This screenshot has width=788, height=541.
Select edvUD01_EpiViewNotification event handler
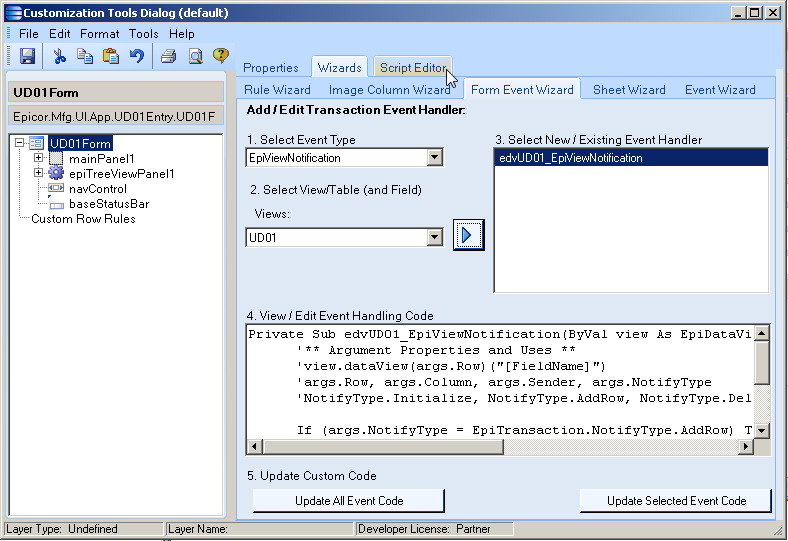(x=631, y=158)
